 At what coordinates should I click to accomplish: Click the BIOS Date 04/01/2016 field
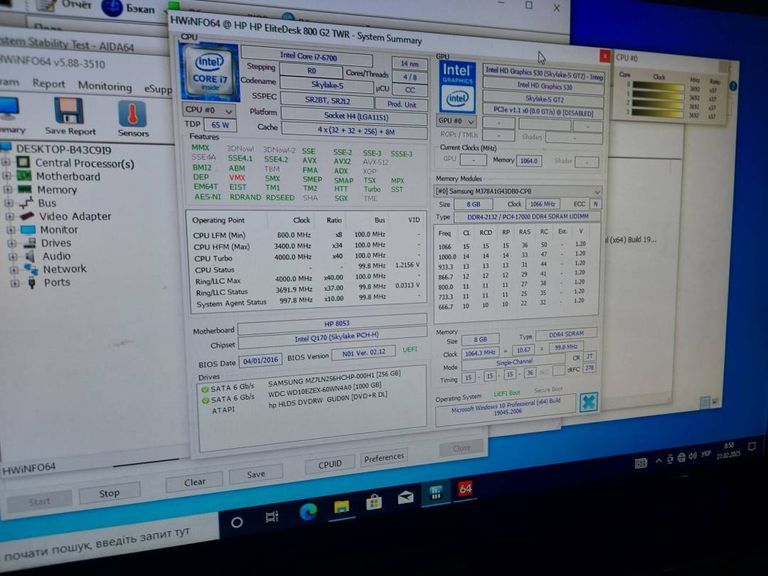[261, 360]
